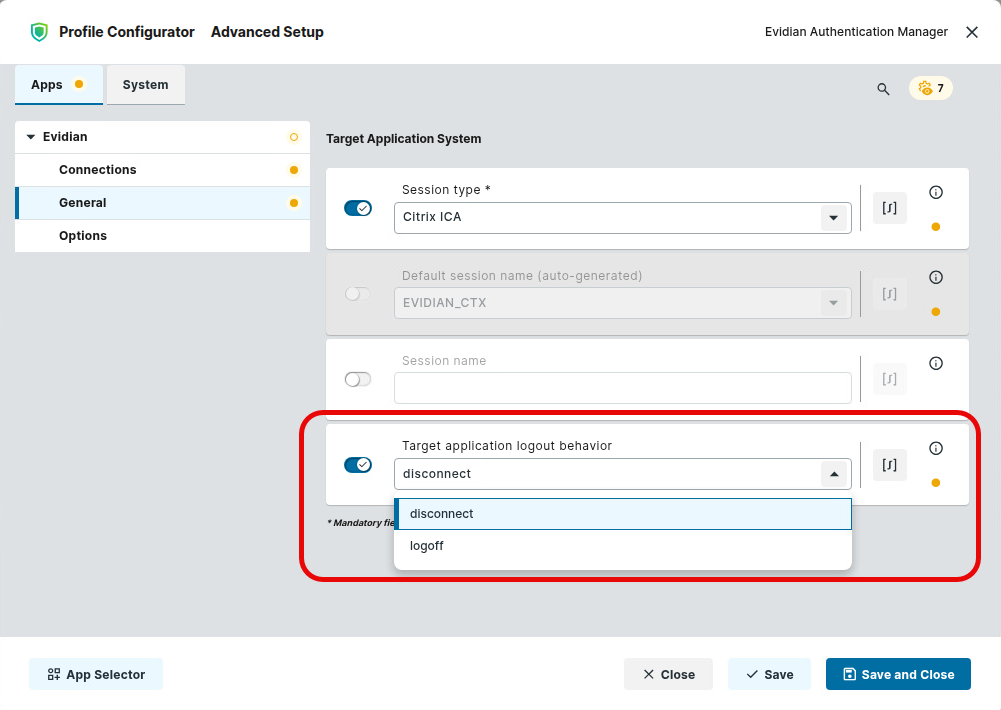Image resolution: width=1001 pixels, height=710 pixels.
Task: Open info for Target application logout behavior
Action: pyautogui.click(x=936, y=448)
